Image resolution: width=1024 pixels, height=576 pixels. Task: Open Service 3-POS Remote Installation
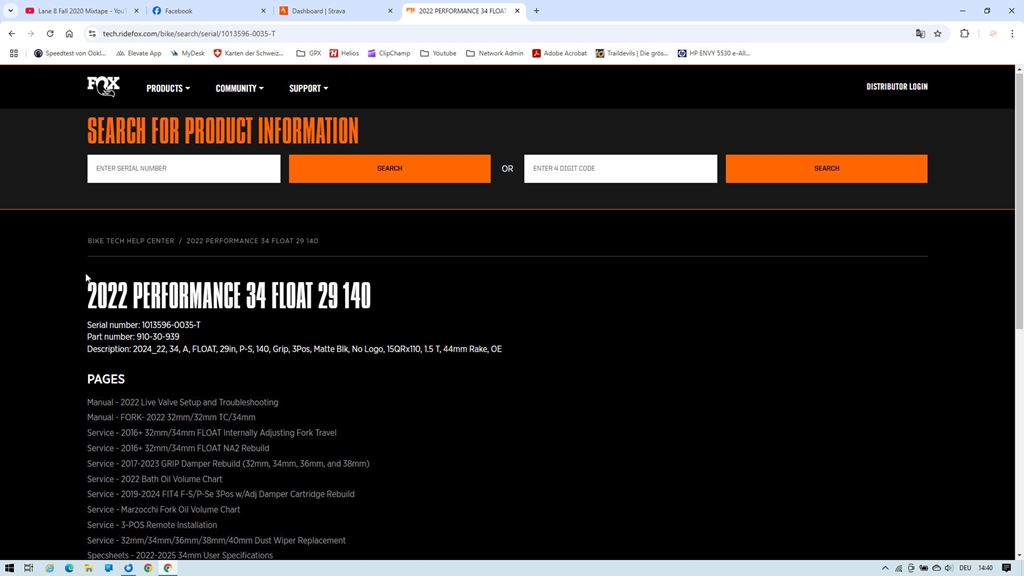pyautogui.click(x=152, y=525)
